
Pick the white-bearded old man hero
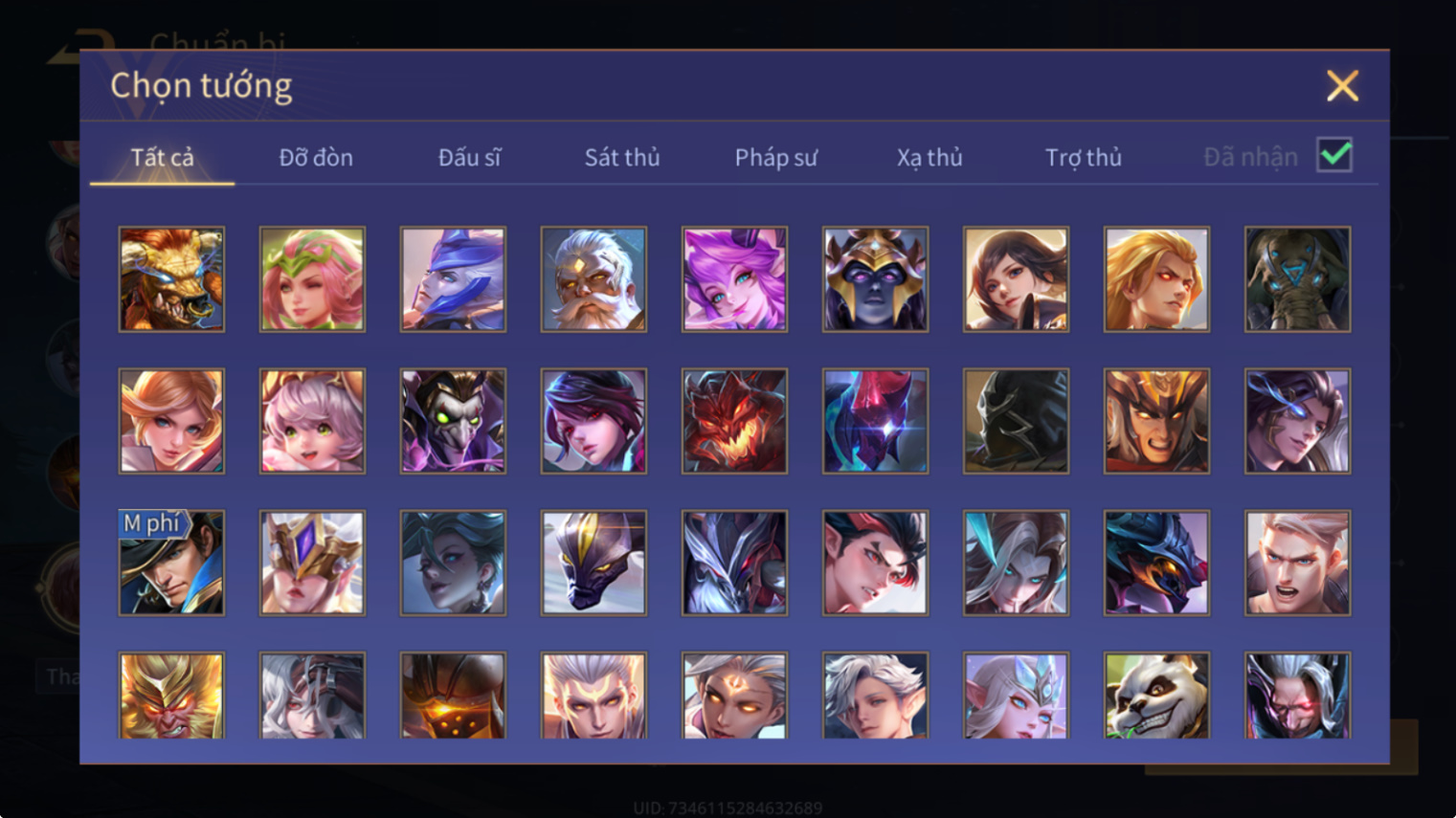click(x=594, y=279)
